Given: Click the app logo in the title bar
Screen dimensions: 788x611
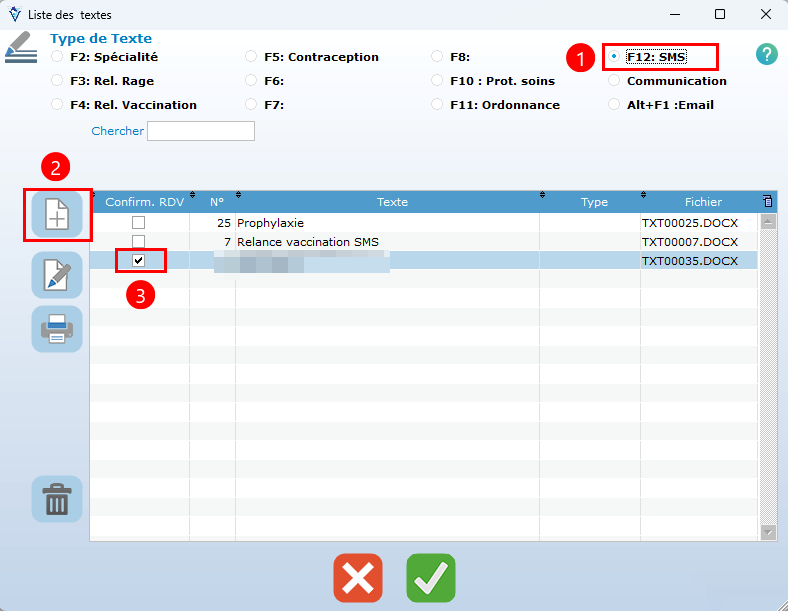Looking at the screenshot, I should pos(15,15).
